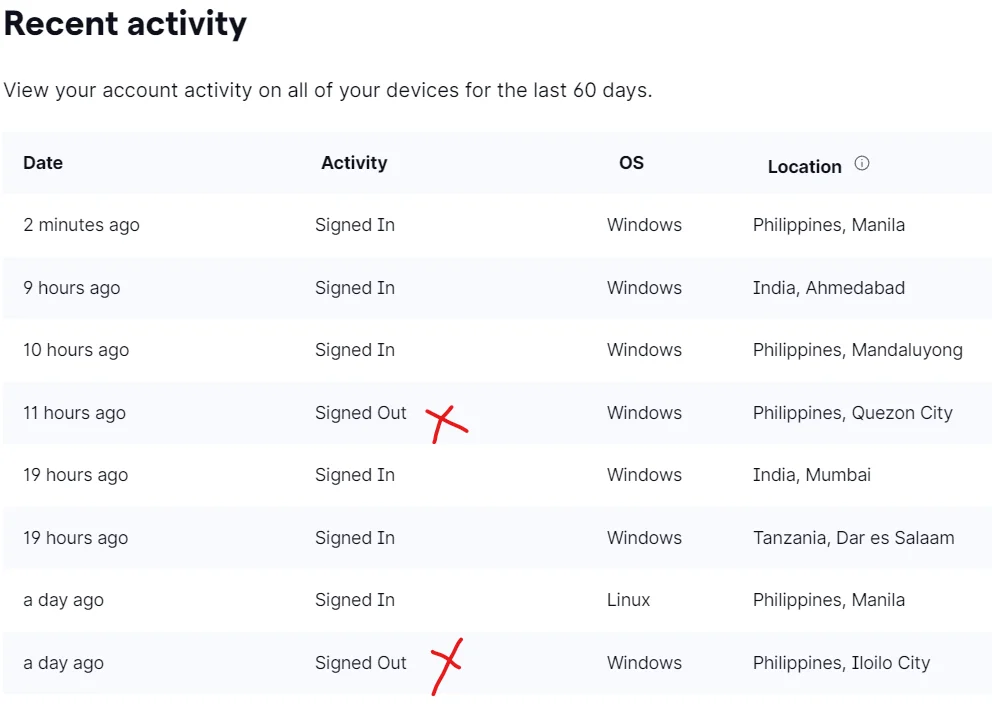Click Signed Out in 11 hours ago row
The height and width of the screenshot is (720, 992).
coord(361,413)
